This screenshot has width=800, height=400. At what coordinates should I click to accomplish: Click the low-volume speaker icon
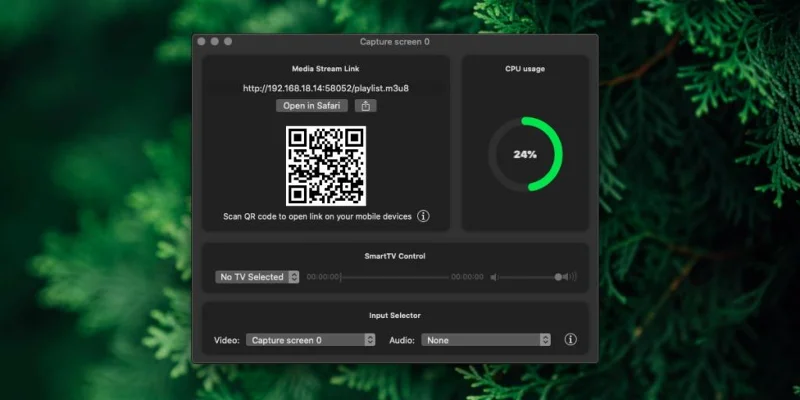pos(493,277)
